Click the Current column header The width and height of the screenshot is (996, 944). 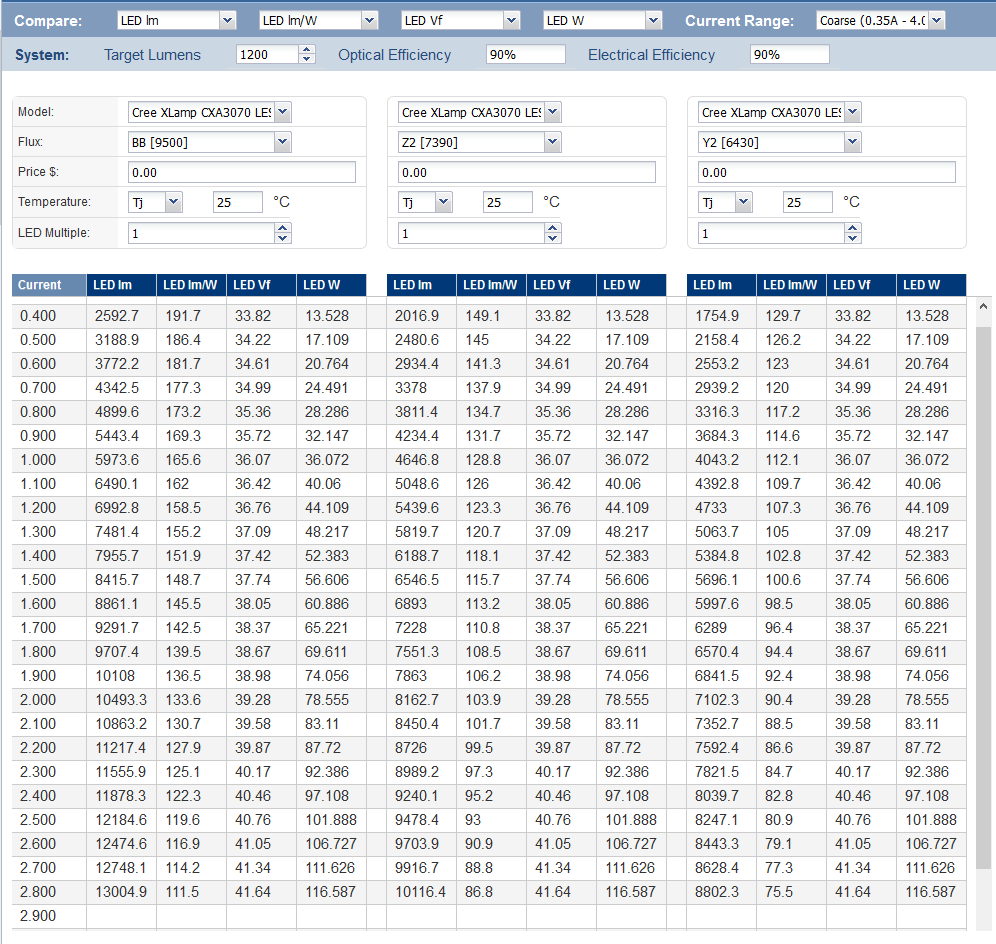pos(49,285)
